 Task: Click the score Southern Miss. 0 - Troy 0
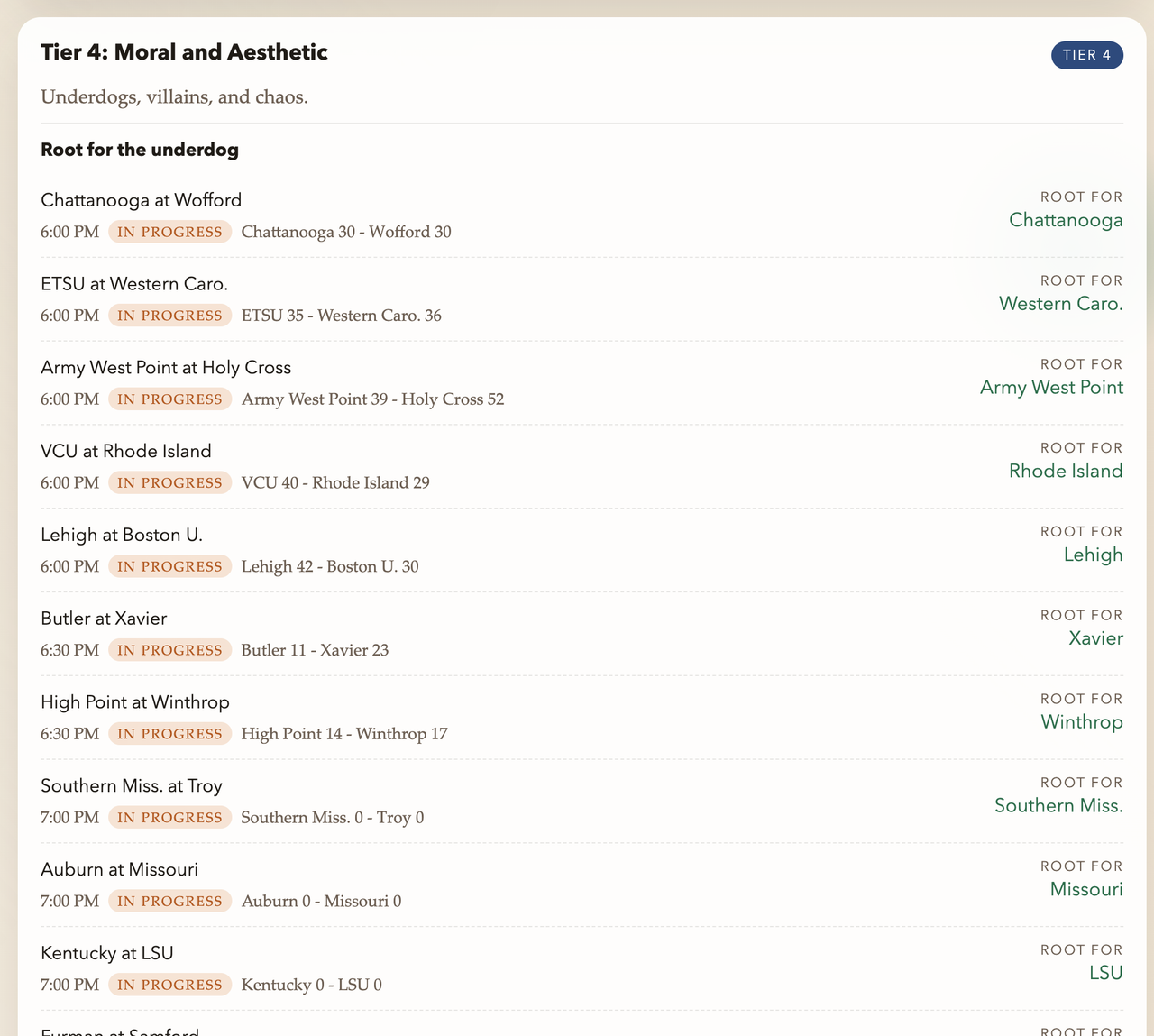(x=333, y=819)
